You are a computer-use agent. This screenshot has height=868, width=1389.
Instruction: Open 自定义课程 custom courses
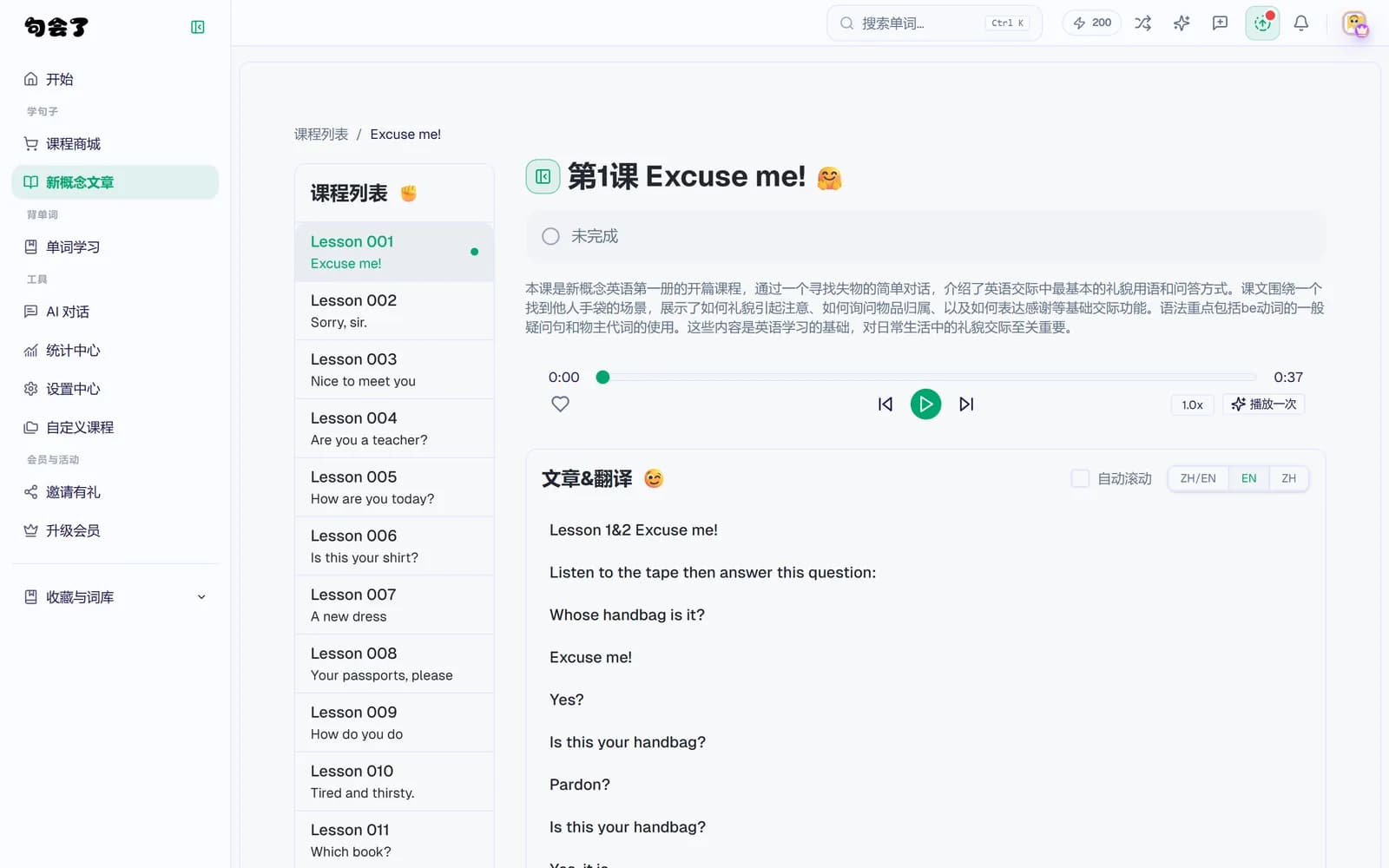[x=115, y=427]
